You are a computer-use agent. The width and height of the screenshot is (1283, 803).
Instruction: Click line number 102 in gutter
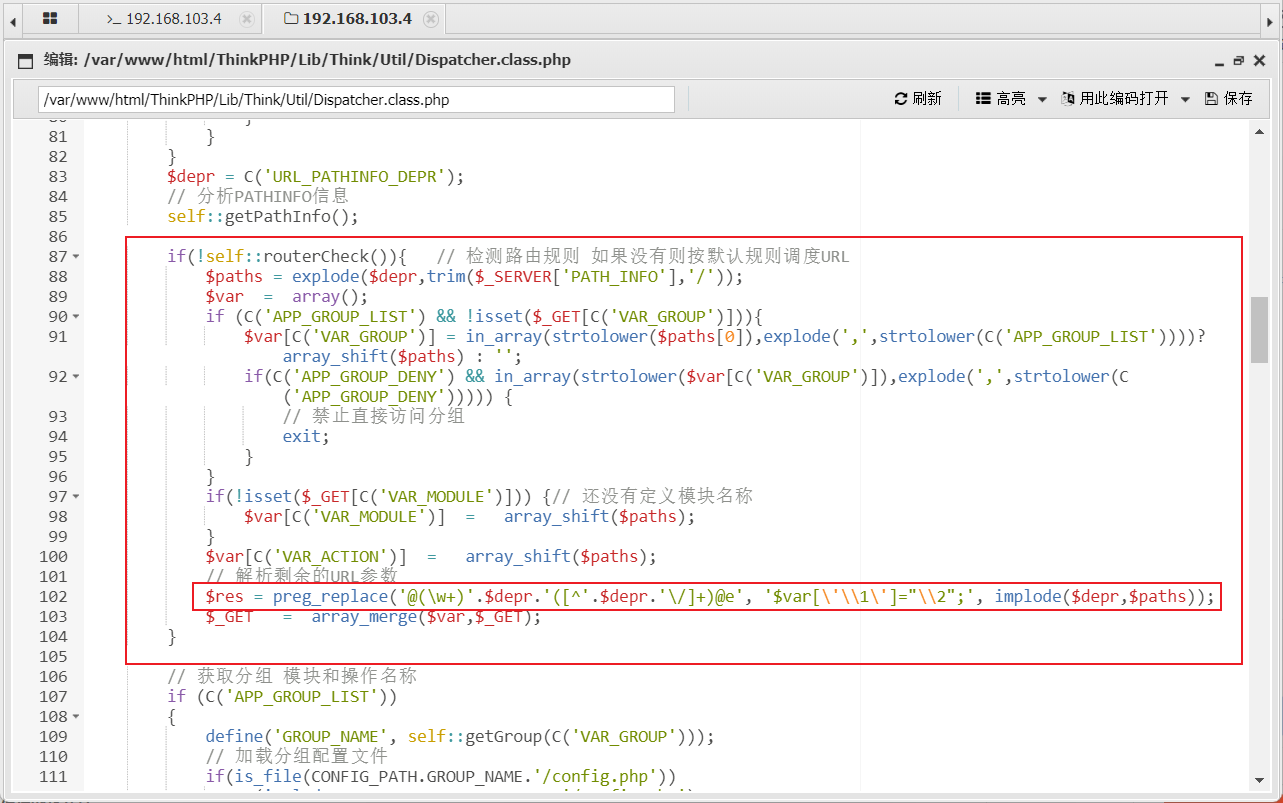coord(53,597)
